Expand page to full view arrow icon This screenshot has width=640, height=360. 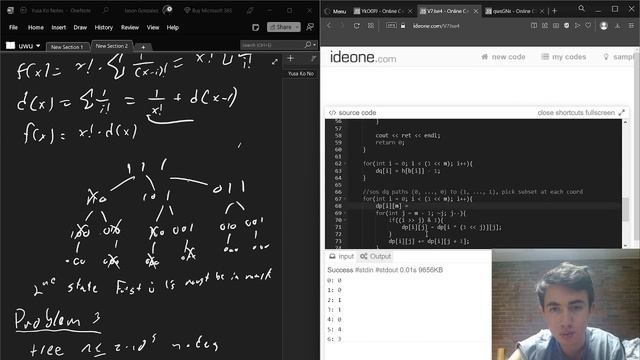275,62
